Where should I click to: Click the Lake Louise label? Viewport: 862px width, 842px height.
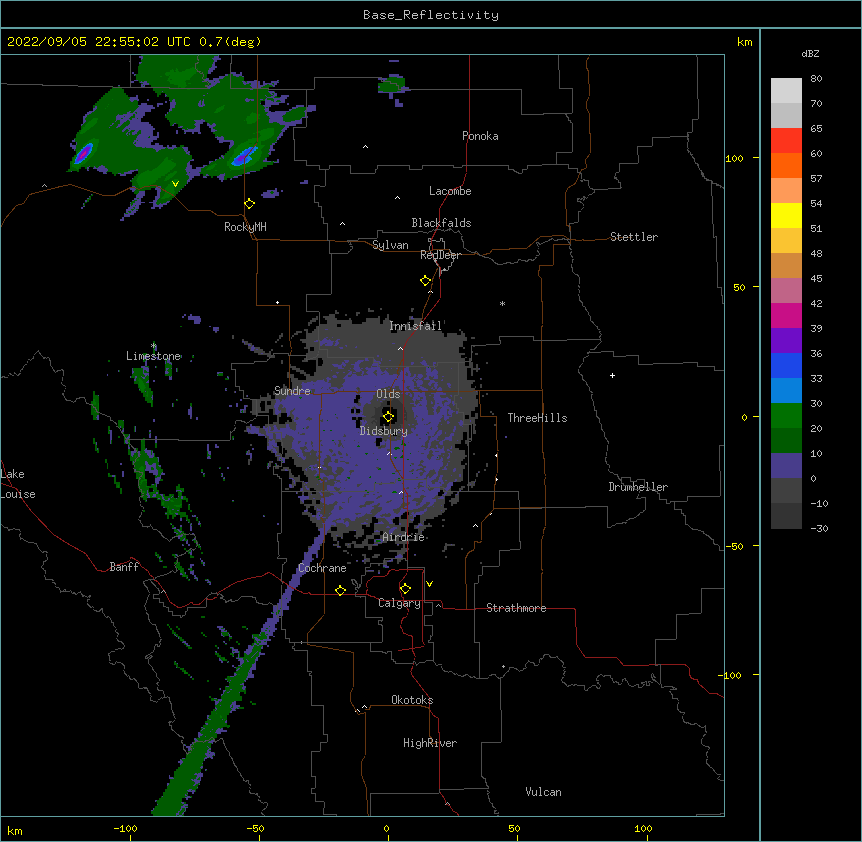pyautogui.click(x=18, y=484)
